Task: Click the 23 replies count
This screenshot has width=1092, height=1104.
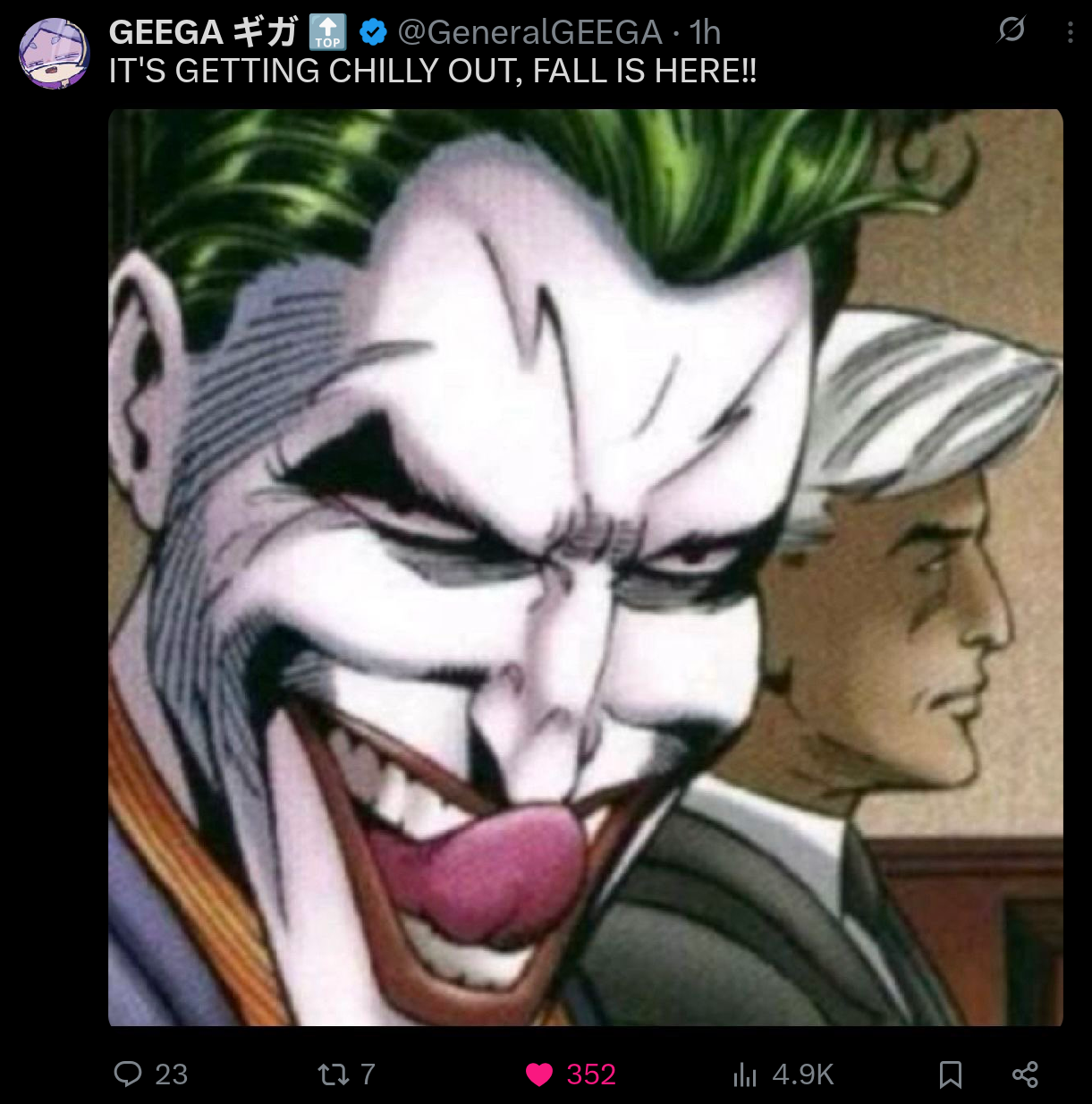Action: click(x=171, y=1074)
